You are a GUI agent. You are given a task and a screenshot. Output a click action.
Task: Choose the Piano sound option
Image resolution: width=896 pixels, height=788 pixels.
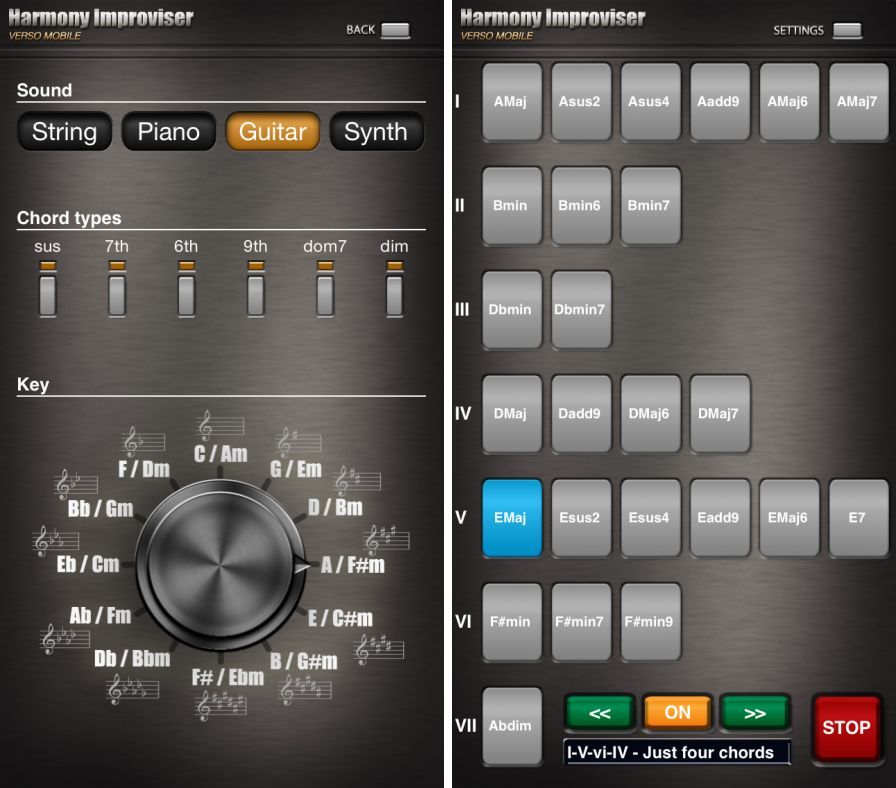point(168,132)
